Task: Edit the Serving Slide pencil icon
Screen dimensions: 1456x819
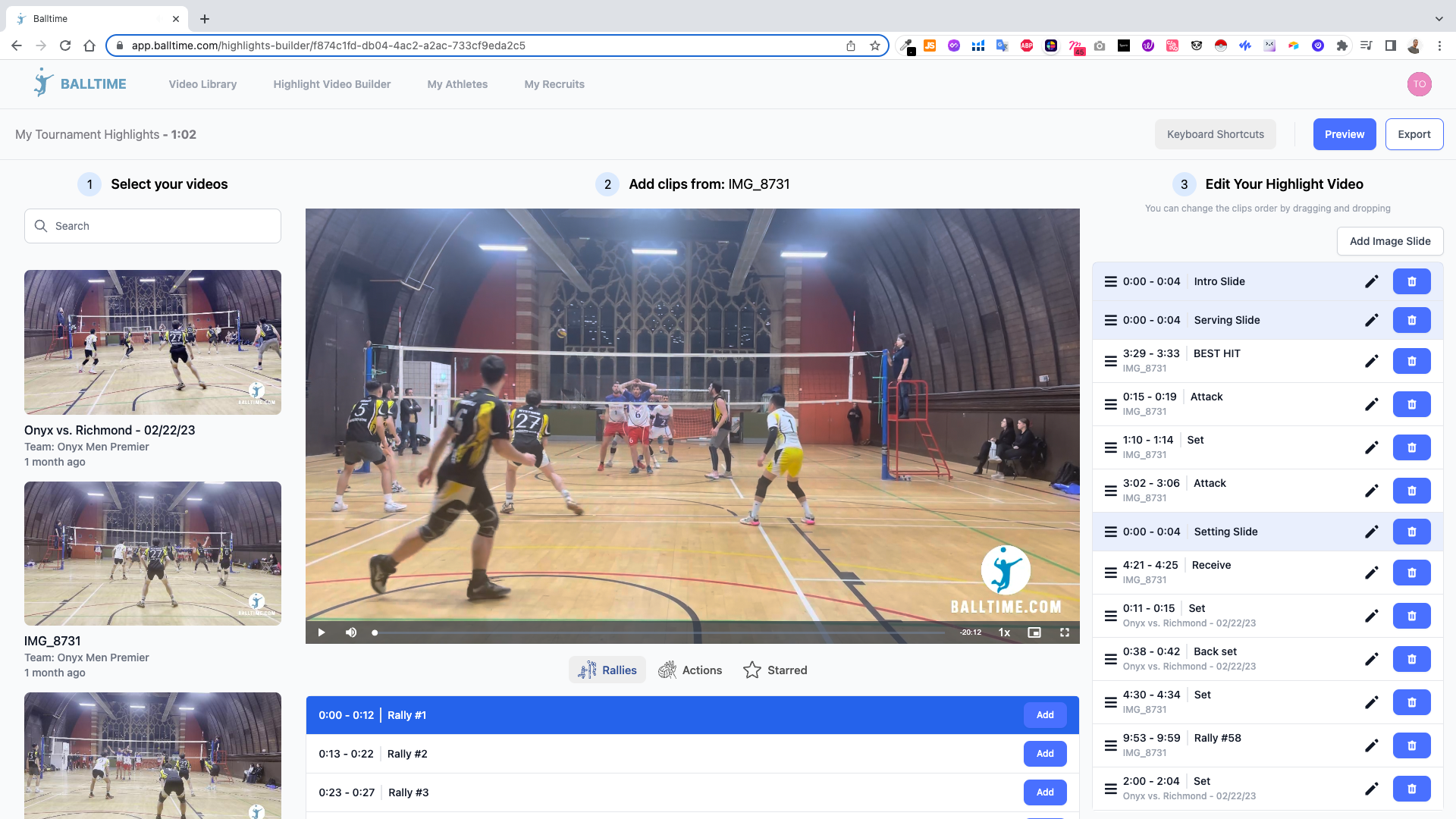Action: pos(1371,320)
